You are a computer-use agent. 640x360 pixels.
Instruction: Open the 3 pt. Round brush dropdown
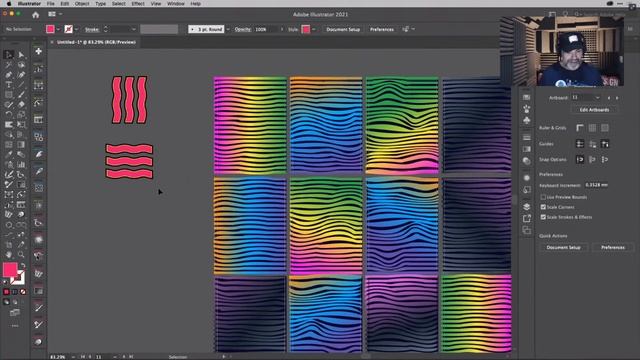click(x=228, y=29)
